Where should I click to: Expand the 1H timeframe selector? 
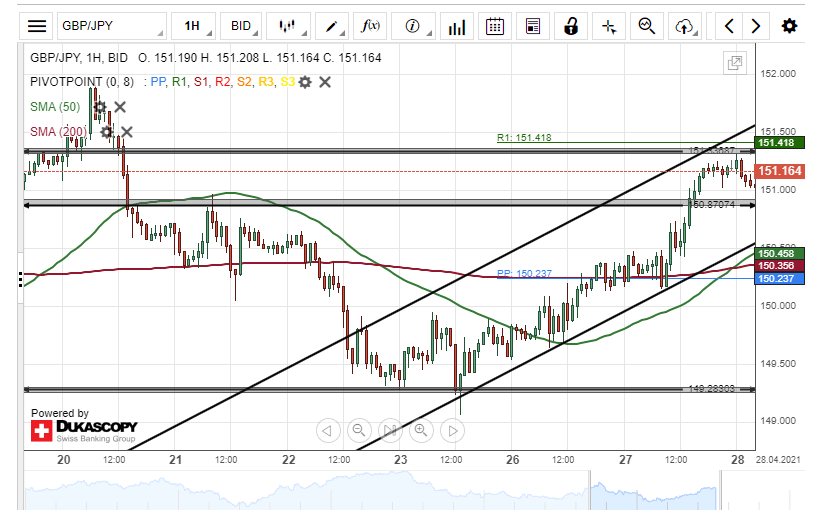point(193,26)
